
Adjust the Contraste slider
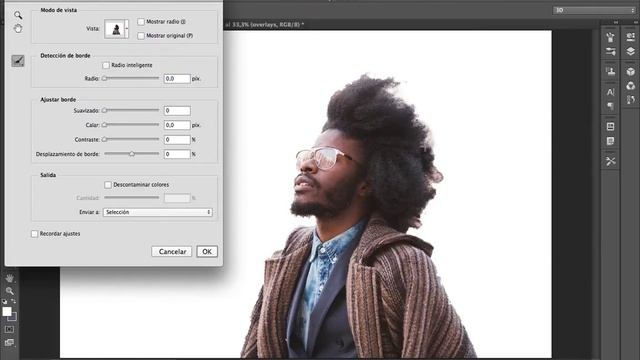pos(131,140)
